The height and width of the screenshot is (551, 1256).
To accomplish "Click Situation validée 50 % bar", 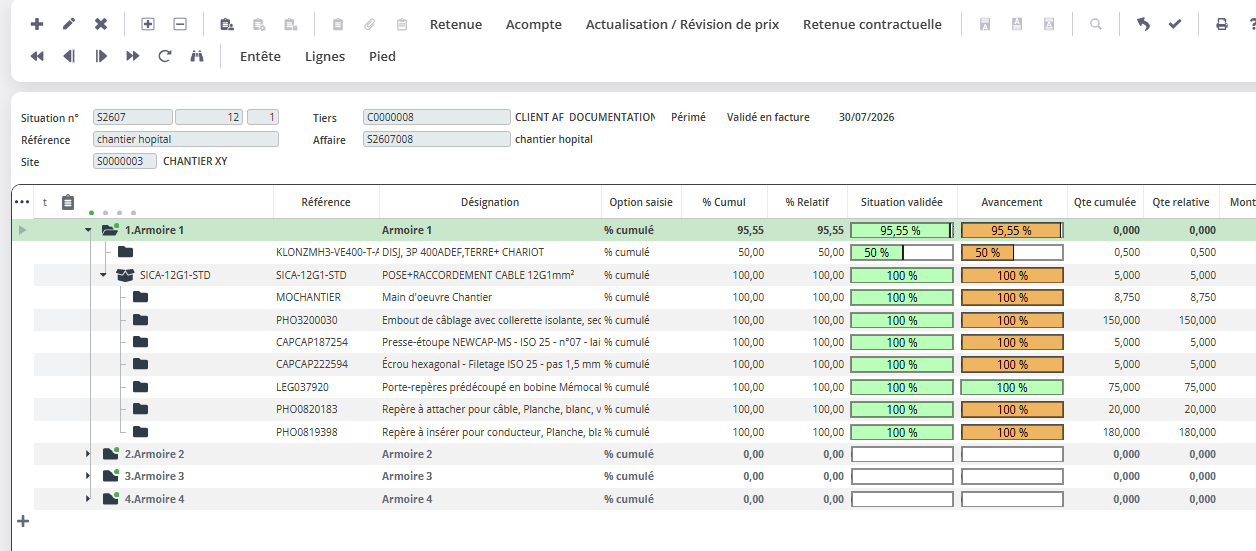I will [902, 252].
